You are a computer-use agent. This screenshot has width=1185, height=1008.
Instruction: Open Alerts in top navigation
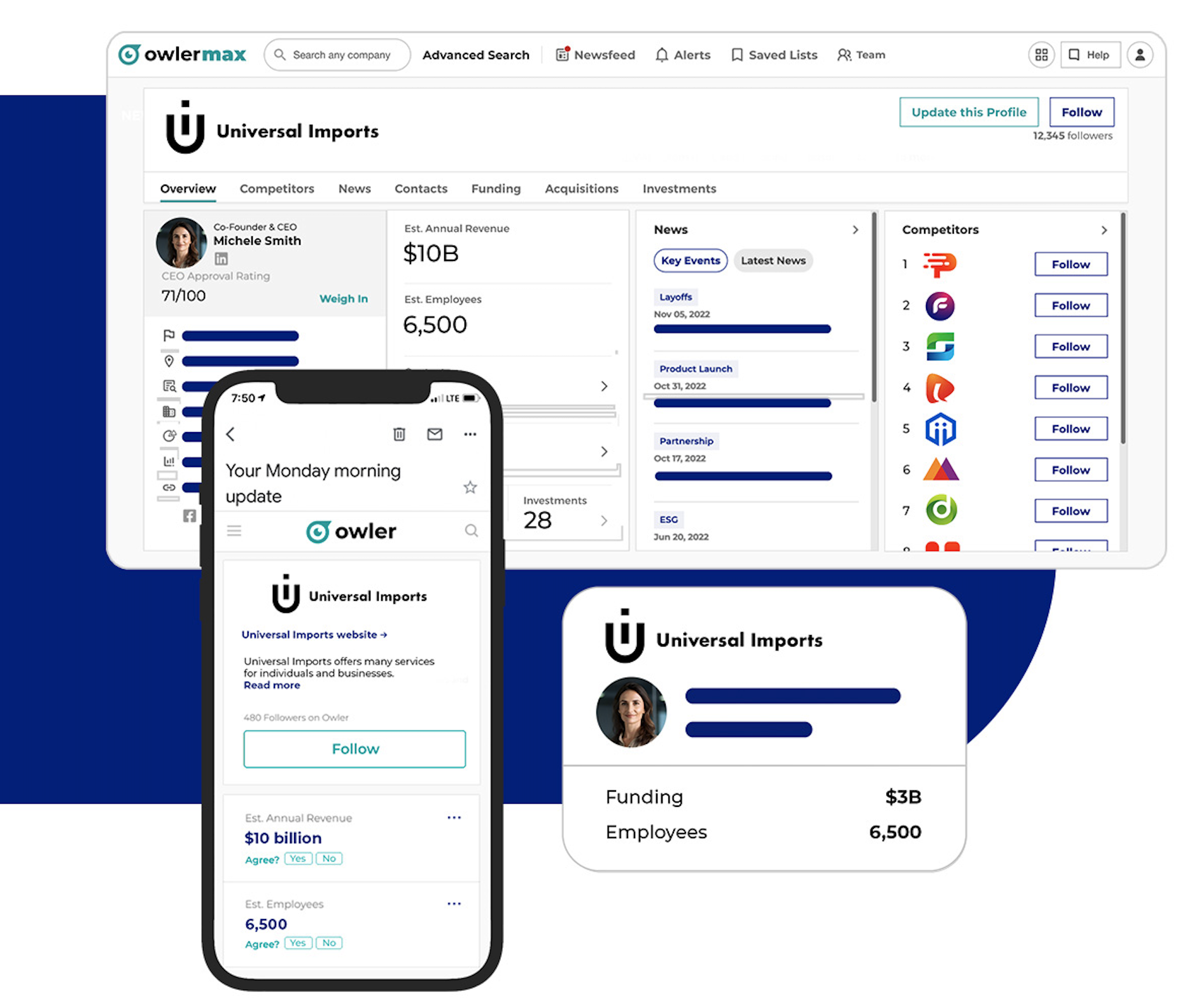point(683,55)
